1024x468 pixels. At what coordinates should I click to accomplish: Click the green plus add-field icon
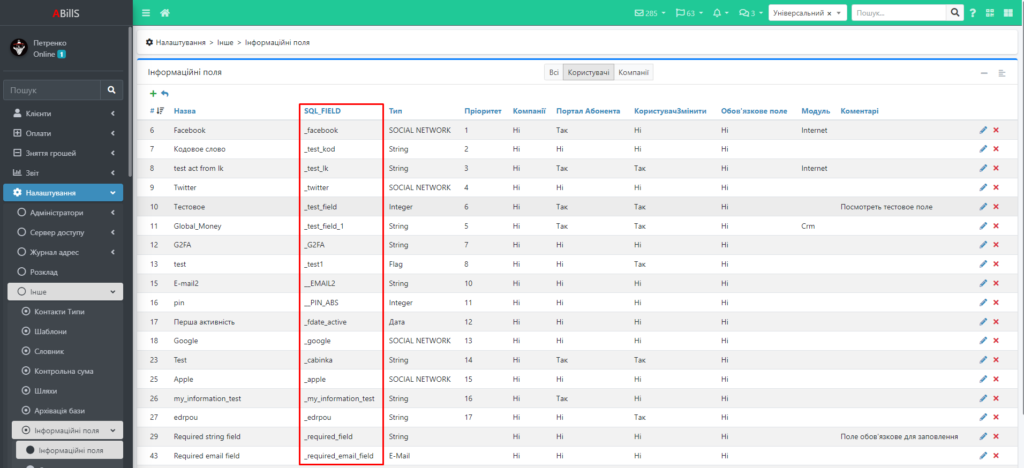click(153, 93)
